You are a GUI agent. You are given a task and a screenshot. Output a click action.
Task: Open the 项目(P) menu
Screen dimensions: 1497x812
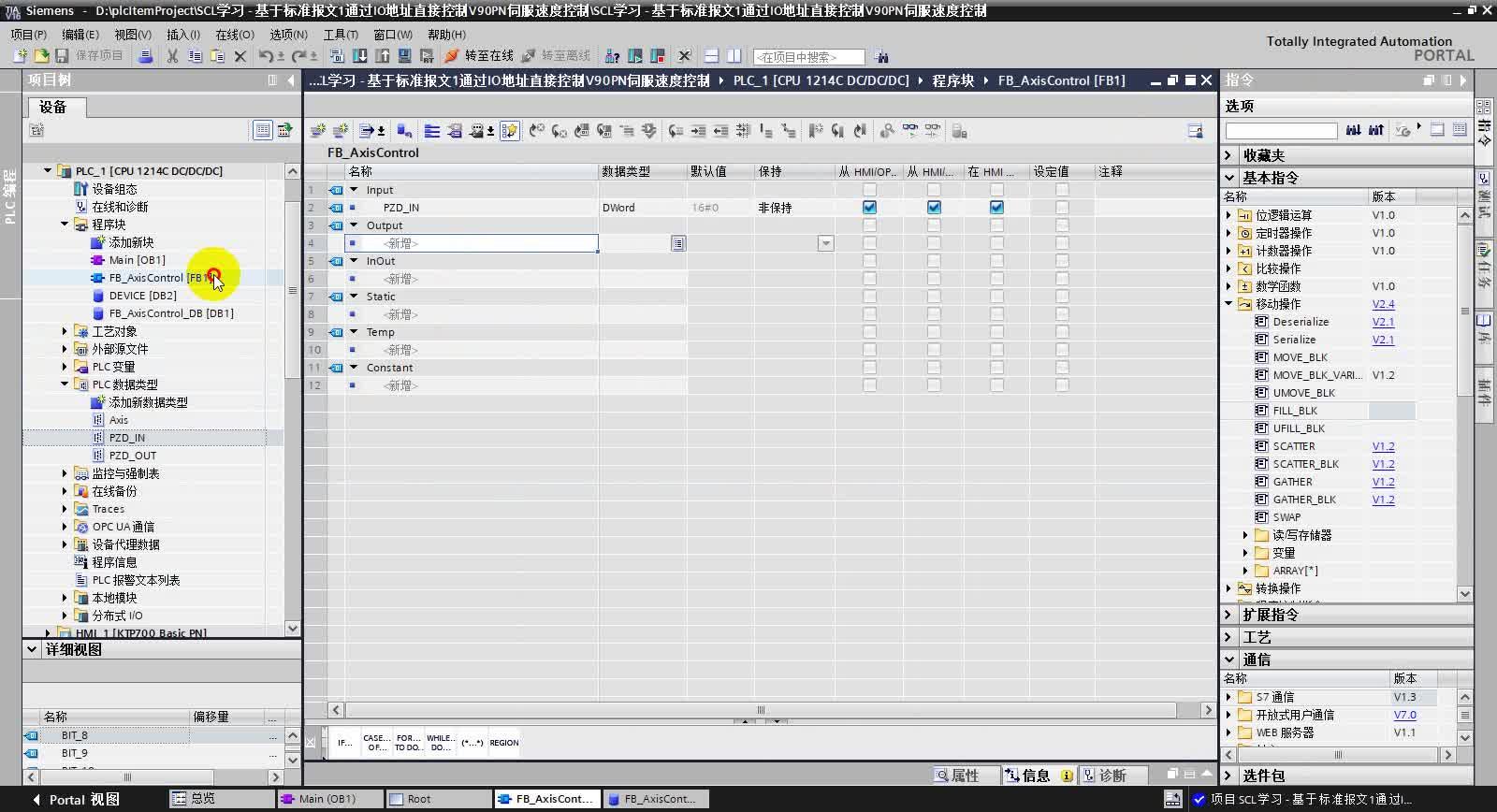click(x=29, y=35)
